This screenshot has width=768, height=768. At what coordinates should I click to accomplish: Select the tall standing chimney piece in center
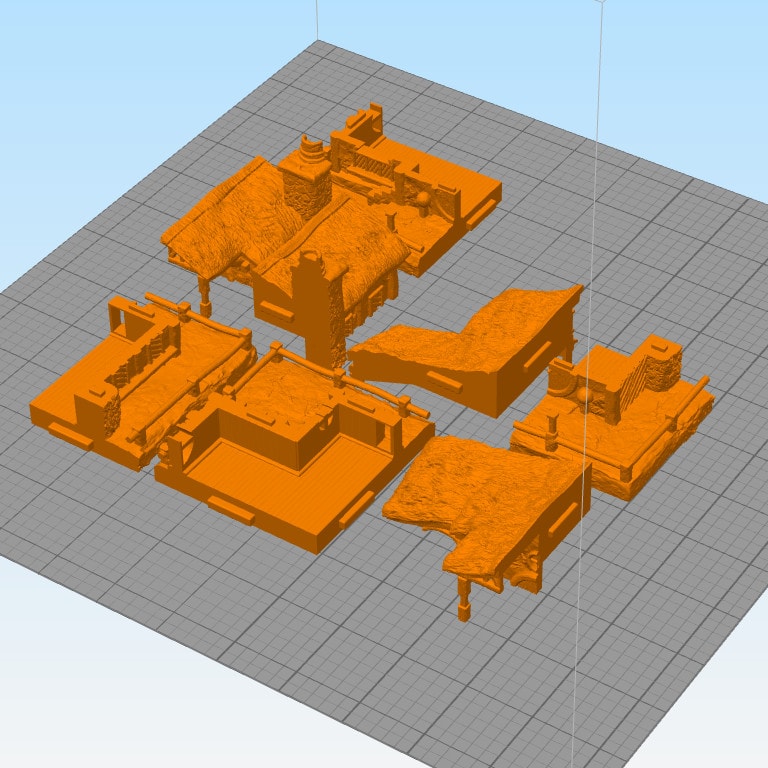[319, 310]
